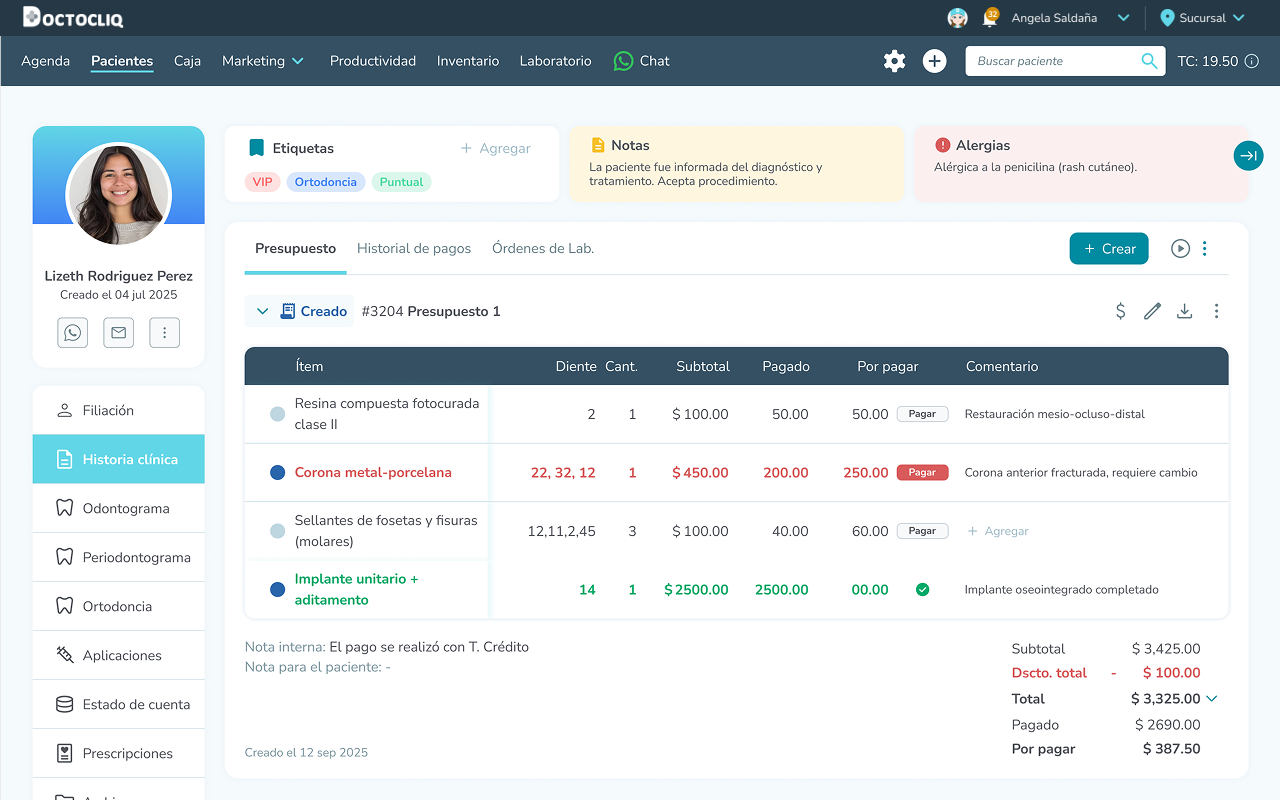Click Pagar for Sellantes row
This screenshot has width=1280, height=800.
click(922, 531)
